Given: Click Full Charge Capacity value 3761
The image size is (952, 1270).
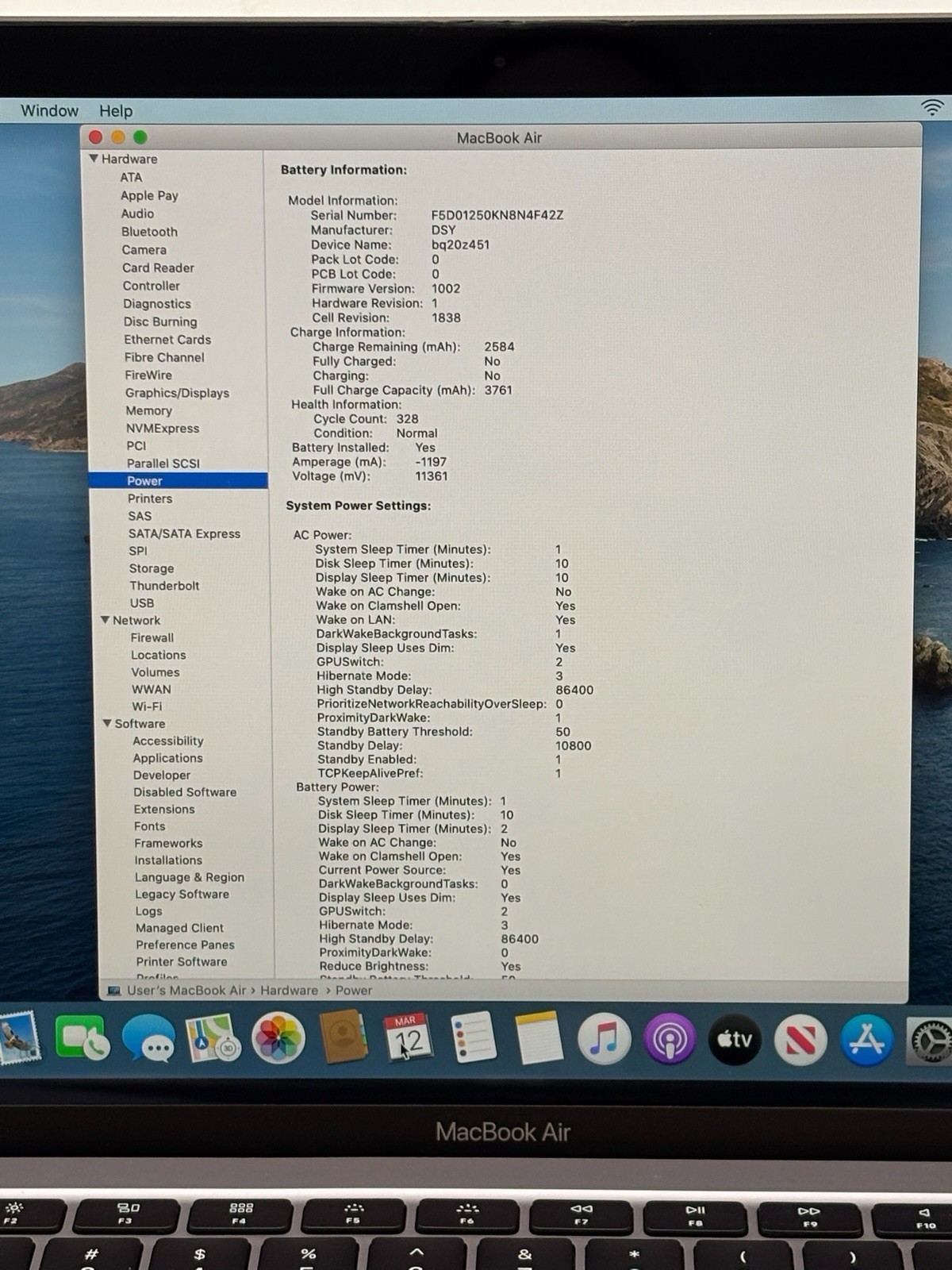Looking at the screenshot, I should pos(498,391).
